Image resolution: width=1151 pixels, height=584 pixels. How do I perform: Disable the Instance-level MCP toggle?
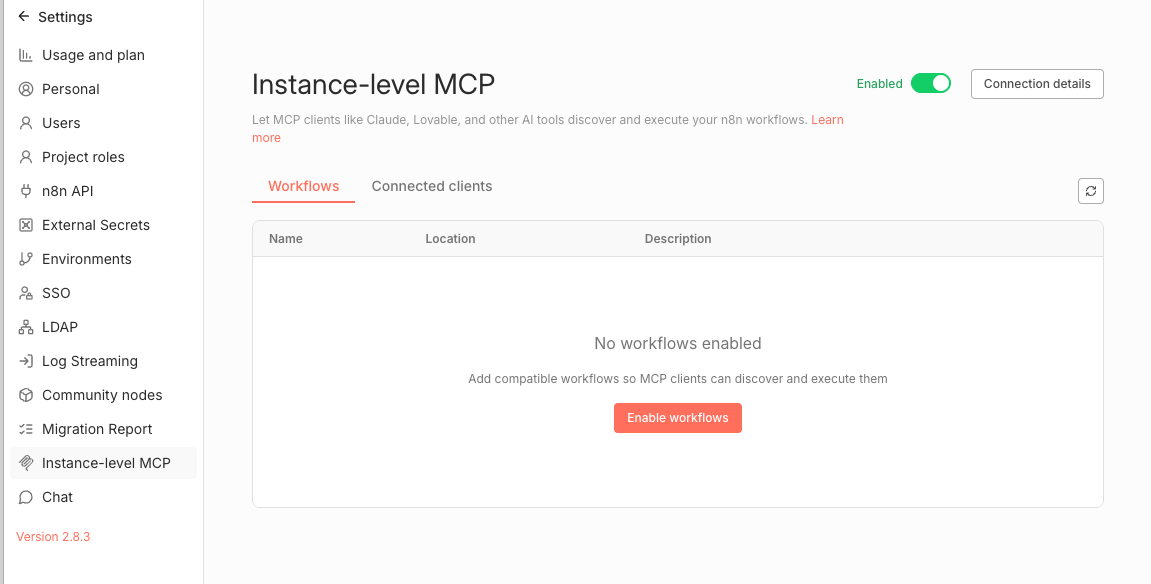pyautogui.click(x=931, y=84)
